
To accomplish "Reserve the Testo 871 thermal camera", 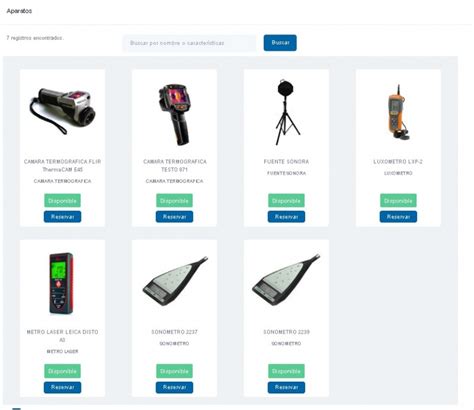I will 174,217.
